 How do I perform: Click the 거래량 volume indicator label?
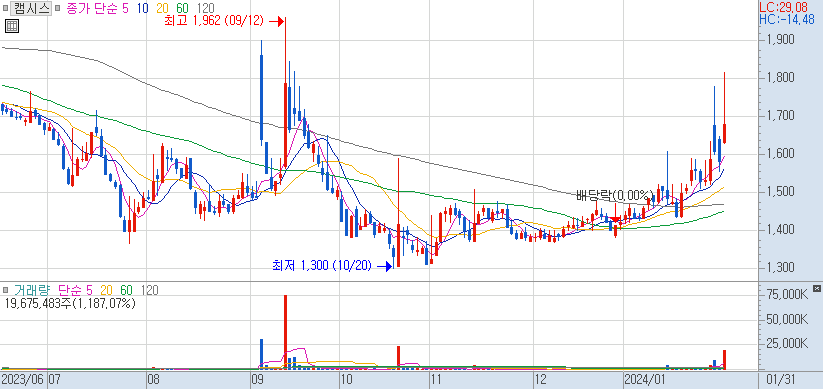point(32,290)
